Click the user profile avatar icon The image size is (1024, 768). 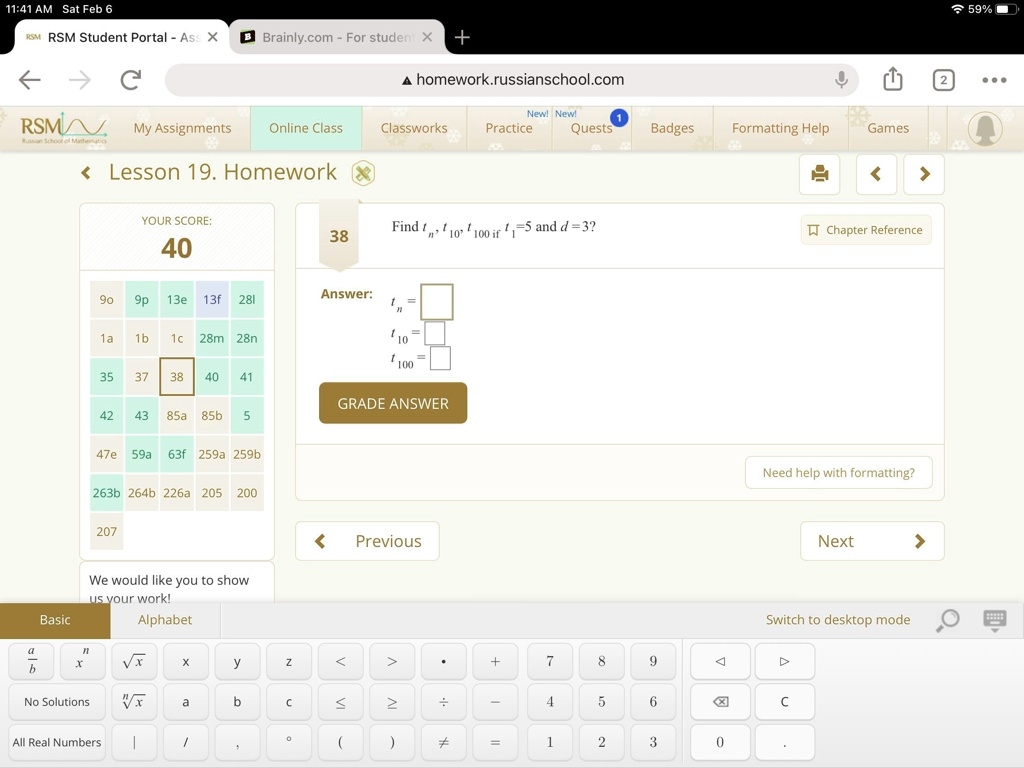pos(985,129)
